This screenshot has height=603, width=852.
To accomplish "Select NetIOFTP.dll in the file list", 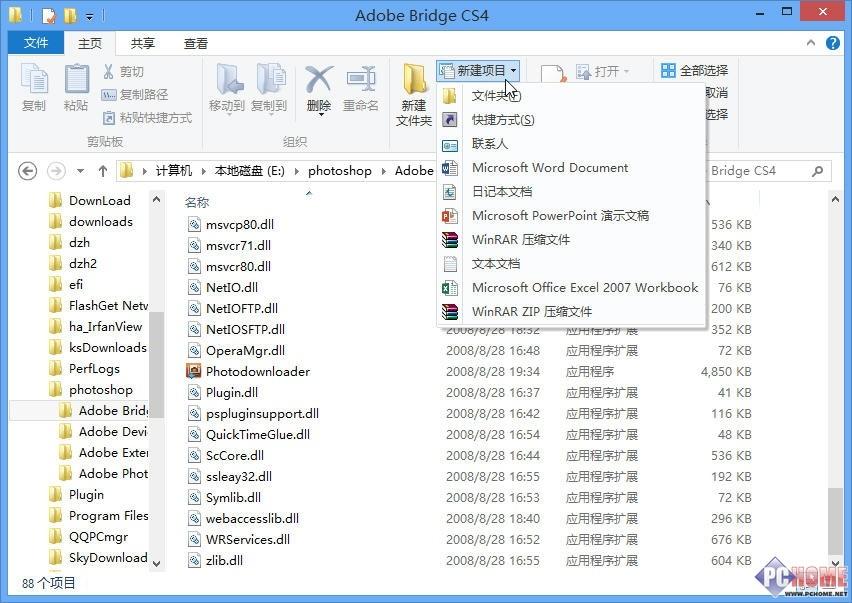I will click(x=233, y=309).
